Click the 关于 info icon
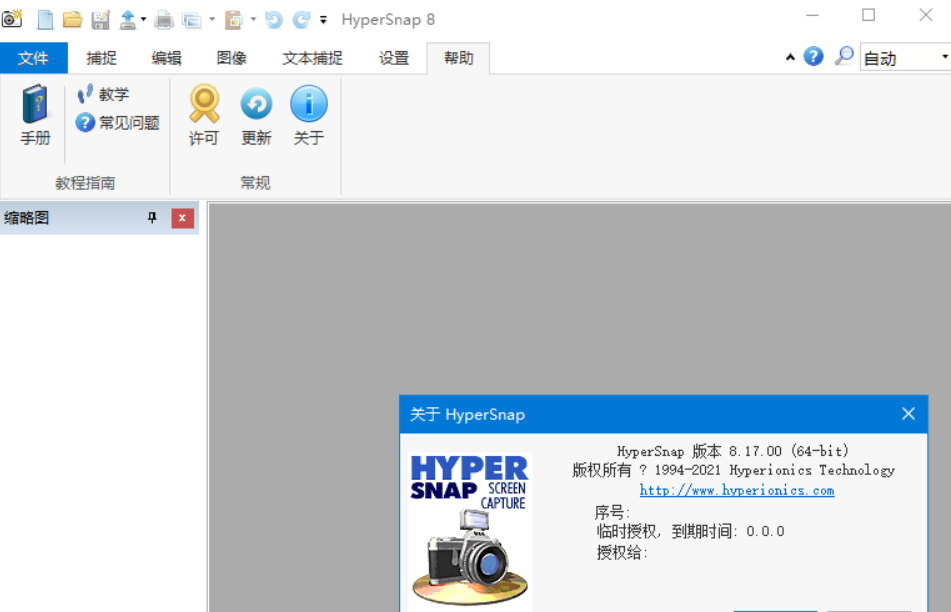This screenshot has width=951, height=612. tap(309, 115)
